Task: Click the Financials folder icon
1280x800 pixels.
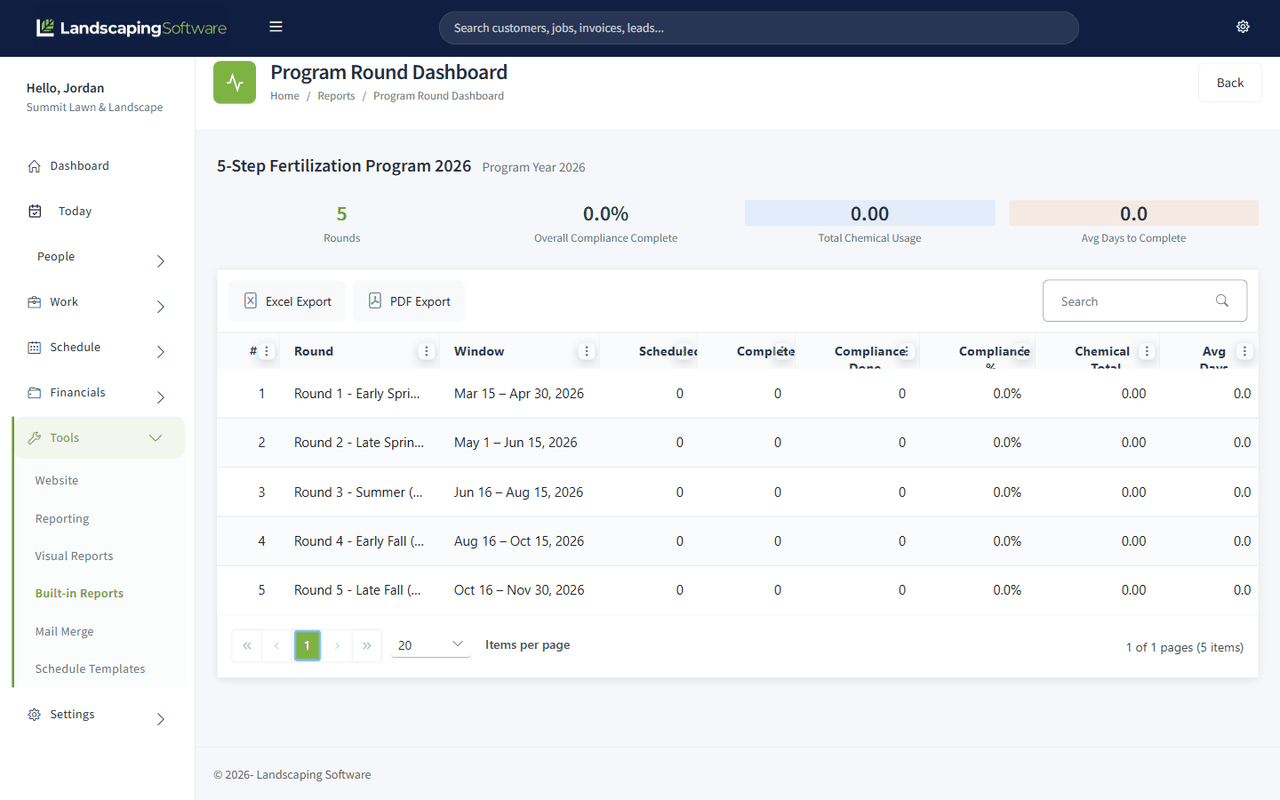Action: click(x=35, y=392)
